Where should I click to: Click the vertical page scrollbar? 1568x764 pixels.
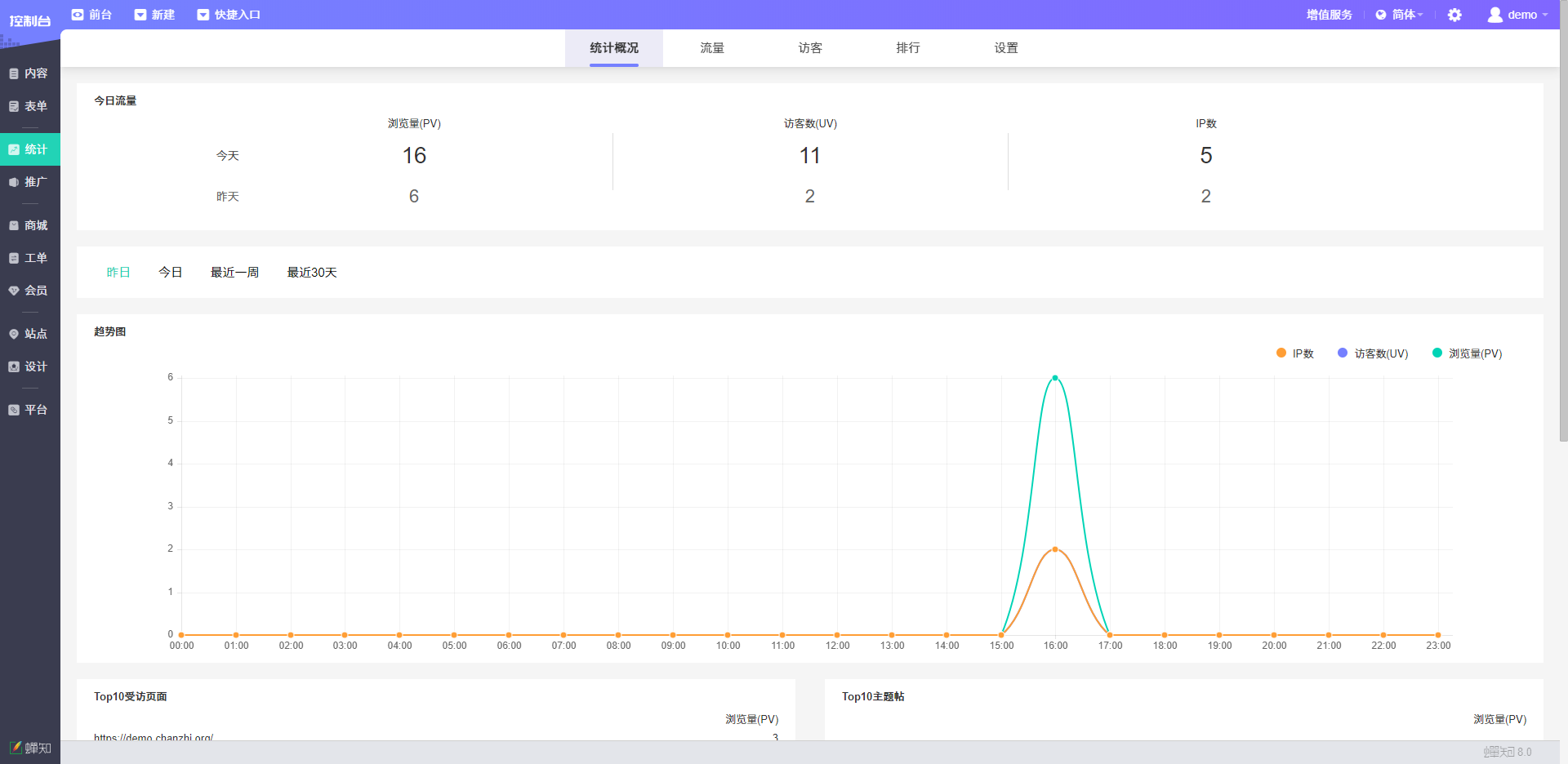1563,245
